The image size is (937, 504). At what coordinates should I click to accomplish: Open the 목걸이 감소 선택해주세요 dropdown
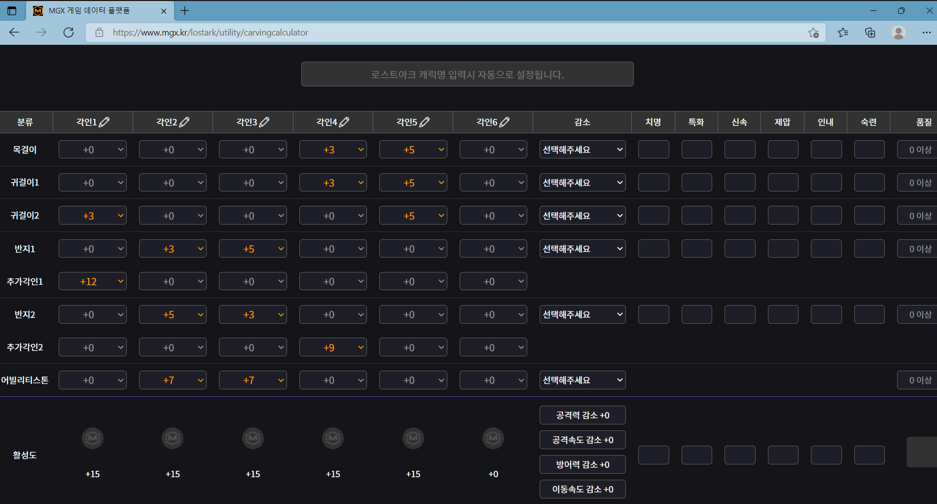(x=582, y=150)
